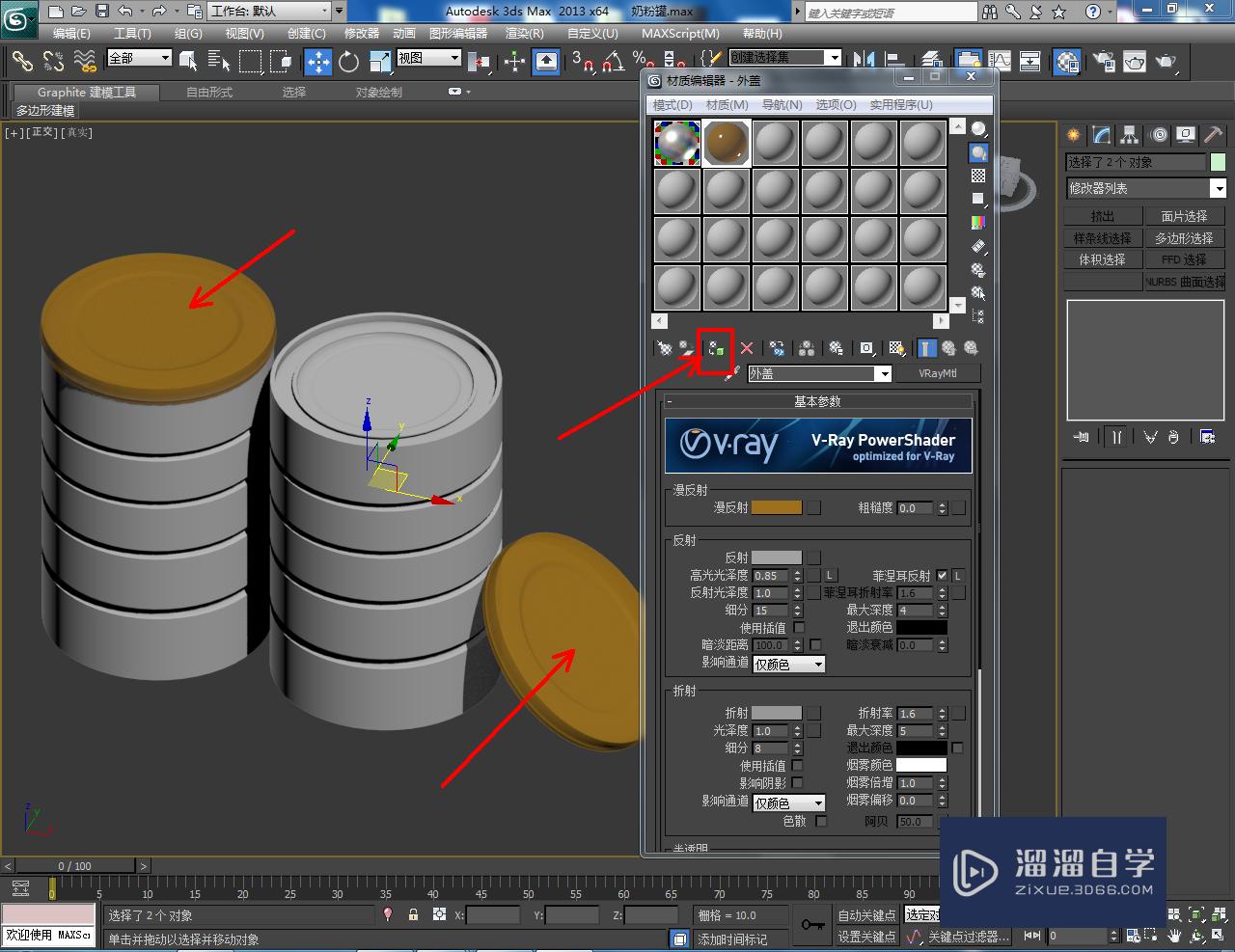Screen dimensions: 1235x952
Task: Open the Modify command panel tab
Action: [x=1102, y=135]
